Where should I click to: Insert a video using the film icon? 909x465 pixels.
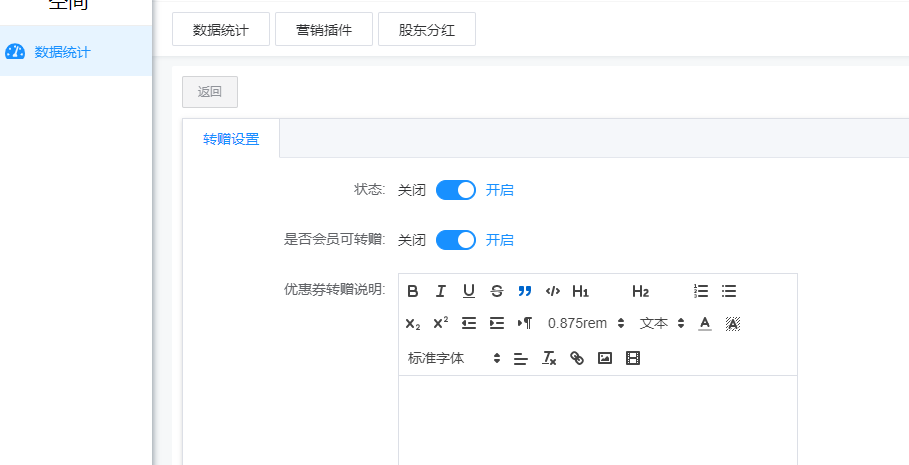click(x=632, y=358)
